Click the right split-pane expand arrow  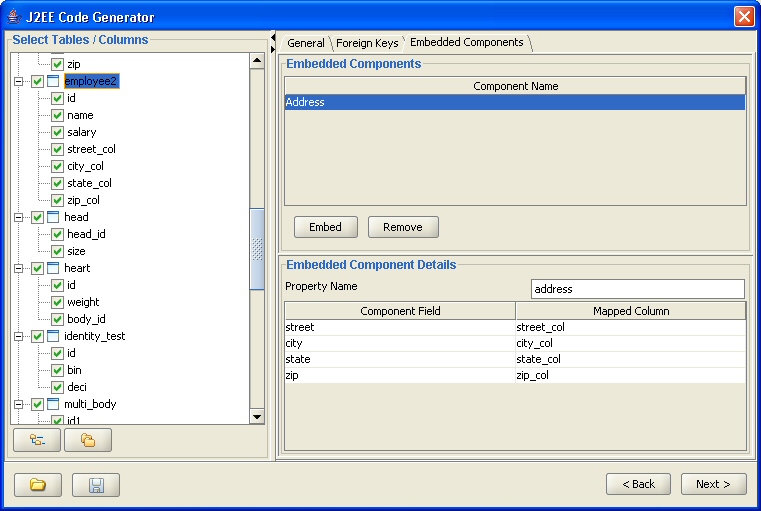click(x=273, y=49)
